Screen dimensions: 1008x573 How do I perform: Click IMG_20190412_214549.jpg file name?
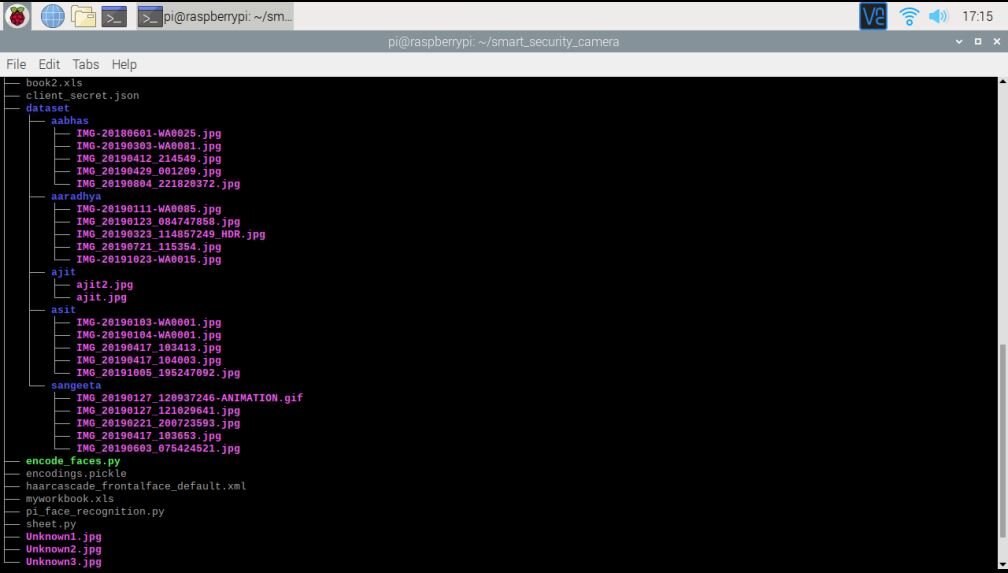(148, 159)
